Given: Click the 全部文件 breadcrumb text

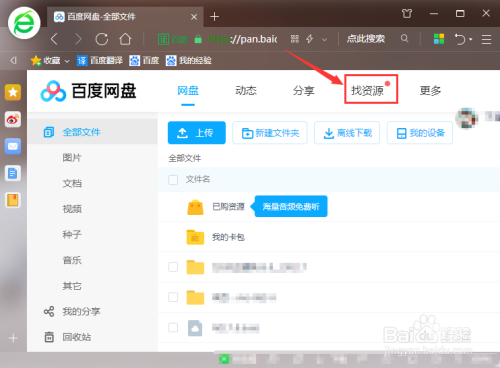Looking at the screenshot, I should (x=185, y=158).
